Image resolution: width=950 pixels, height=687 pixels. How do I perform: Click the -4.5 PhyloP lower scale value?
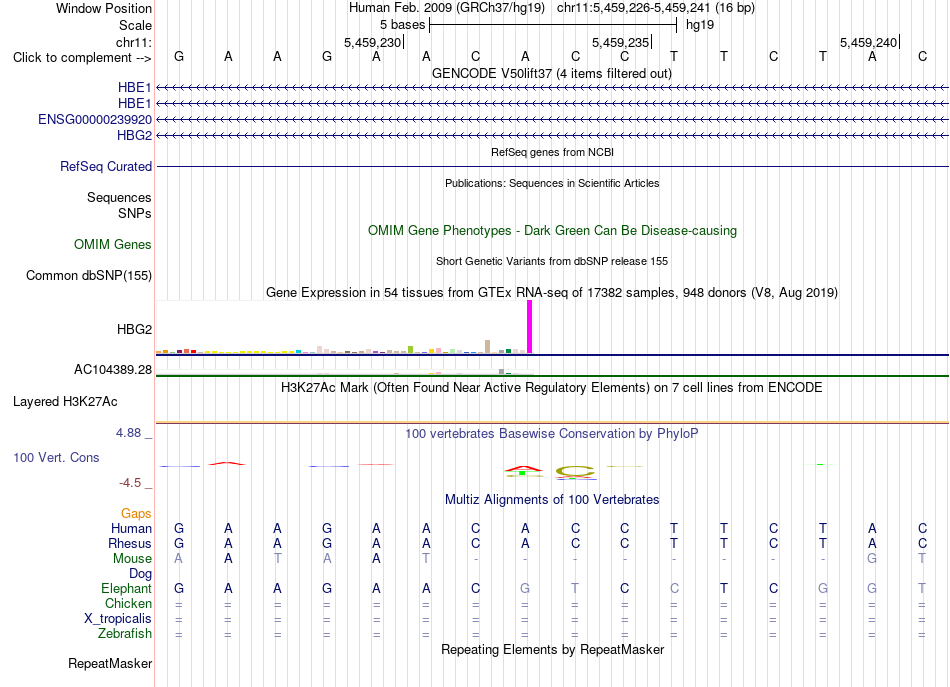pos(130,483)
